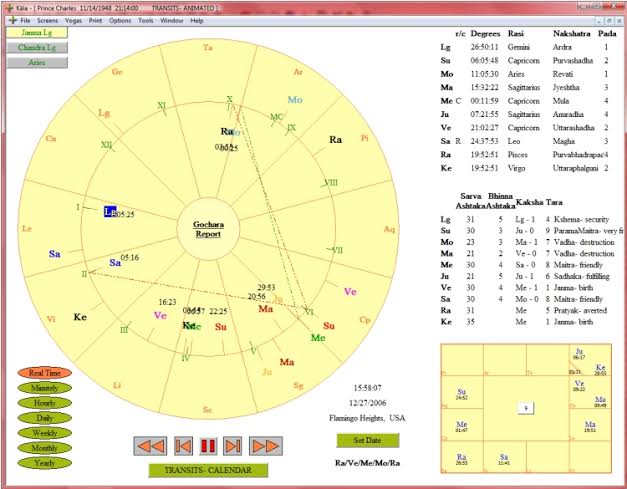
Task: Click the Ju row nakshatra Anuradha
Action: click(x=568, y=114)
